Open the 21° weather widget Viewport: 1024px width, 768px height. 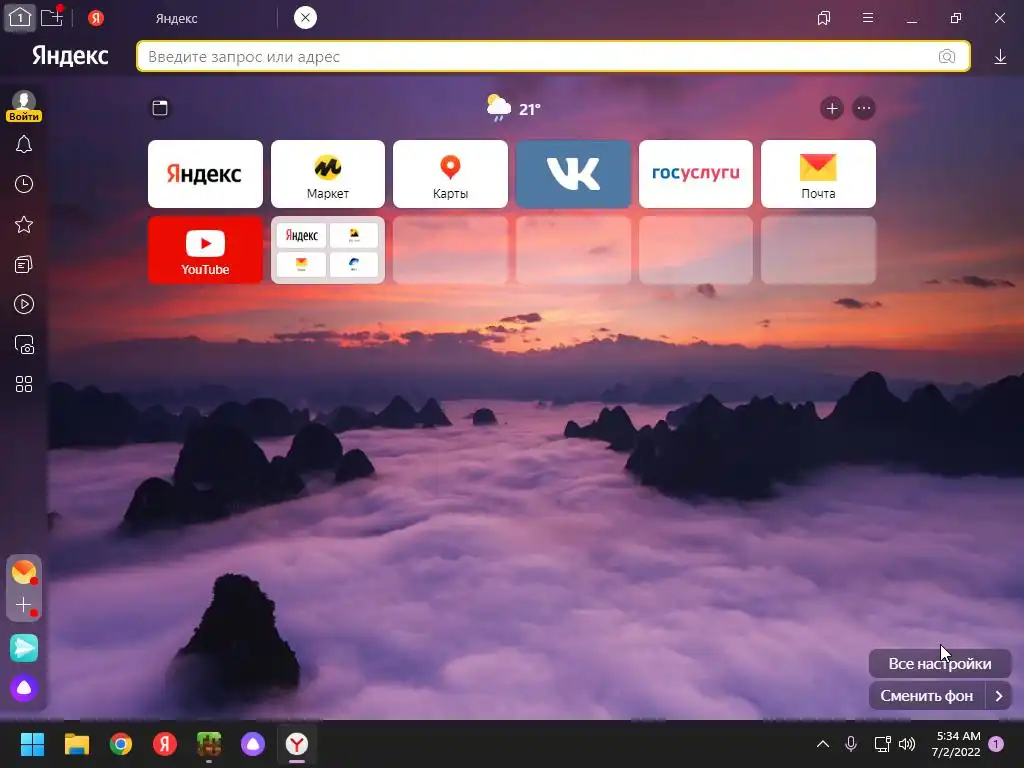514,108
